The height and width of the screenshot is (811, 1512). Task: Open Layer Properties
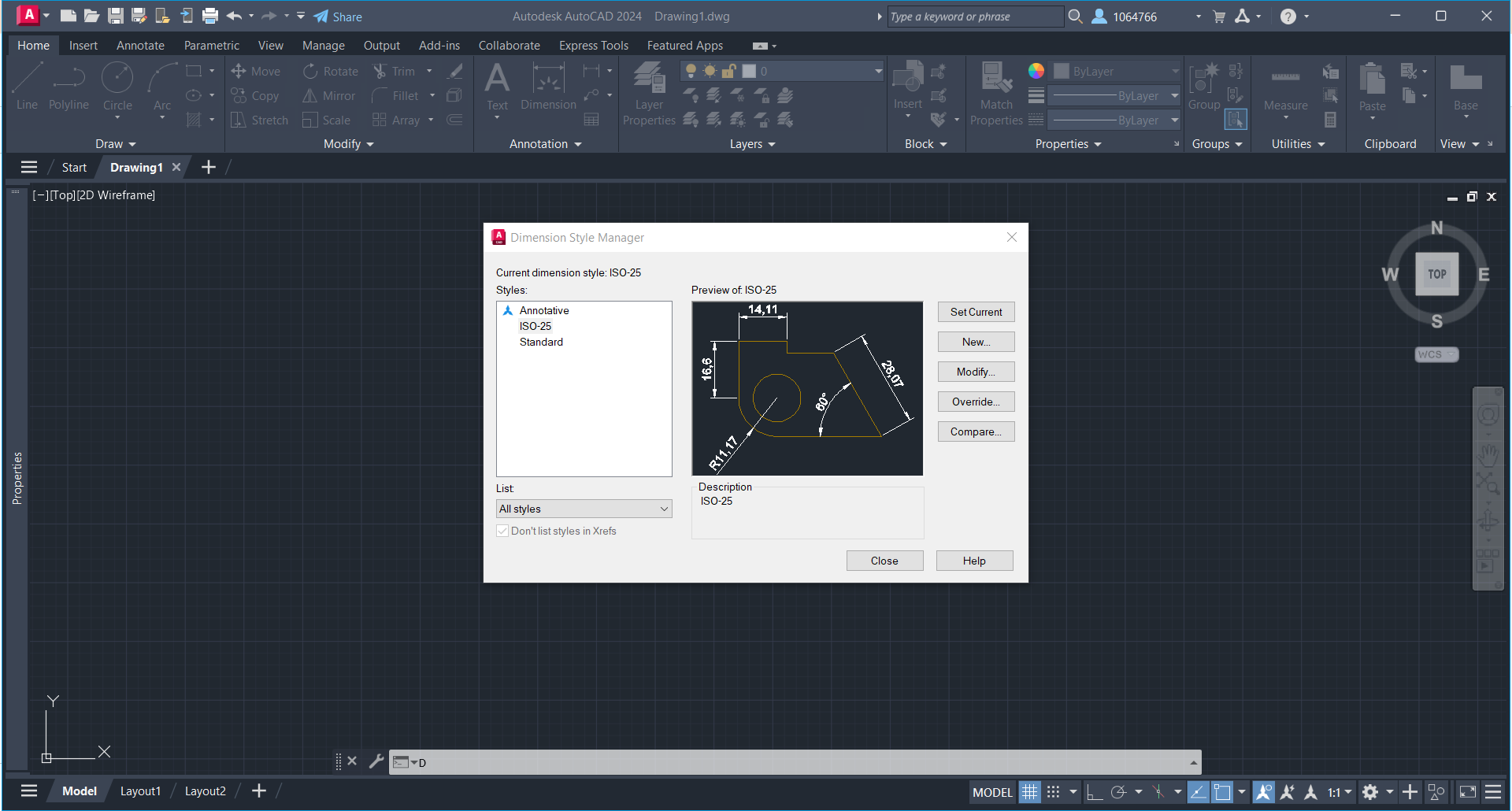pyautogui.click(x=649, y=93)
